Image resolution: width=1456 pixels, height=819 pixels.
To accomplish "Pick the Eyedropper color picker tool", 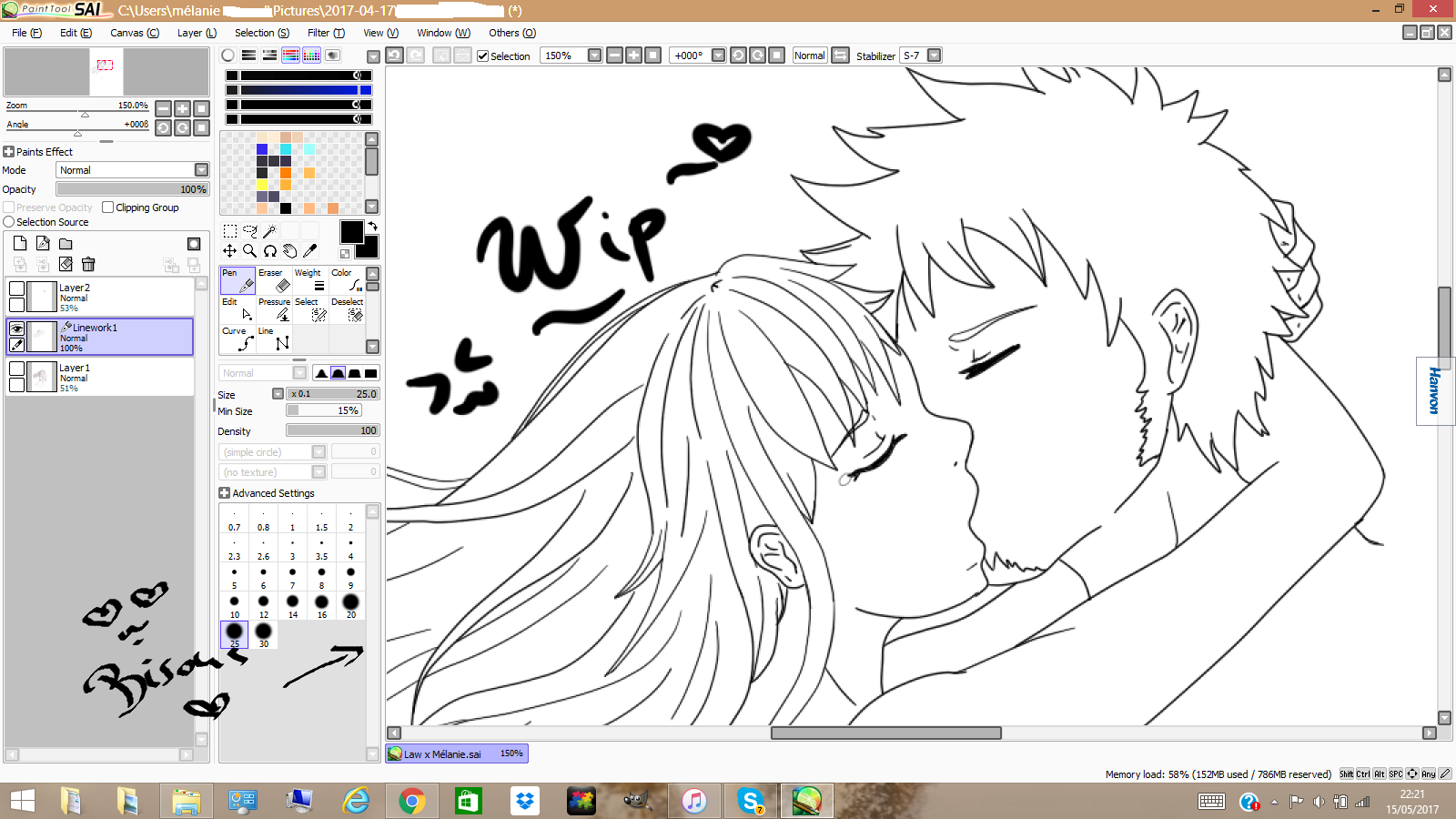I will pos(310,251).
